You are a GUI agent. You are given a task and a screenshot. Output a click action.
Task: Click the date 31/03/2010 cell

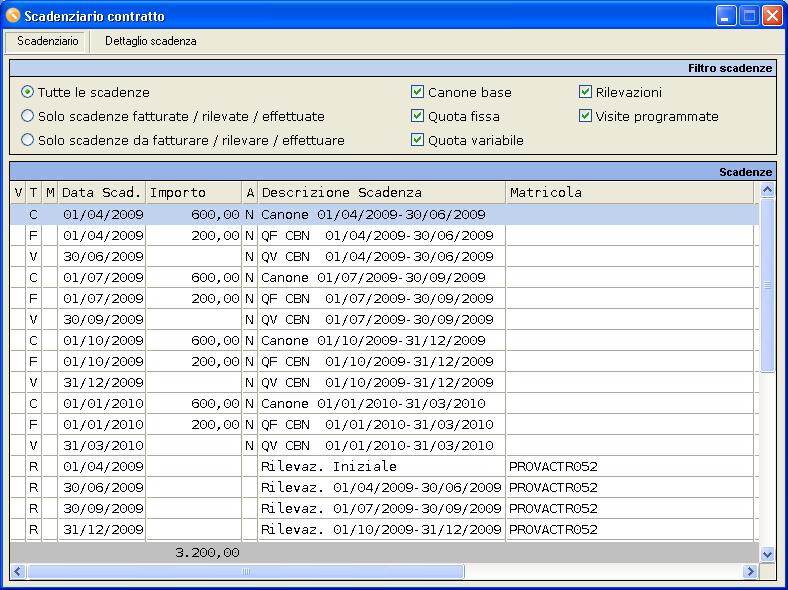pos(103,446)
